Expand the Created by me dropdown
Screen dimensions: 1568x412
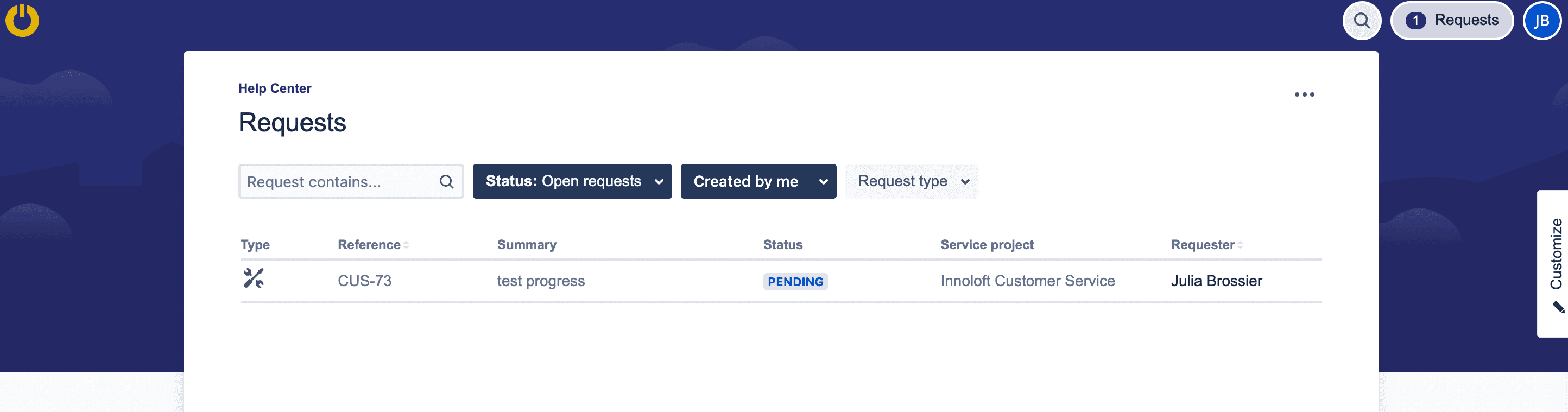tap(758, 181)
